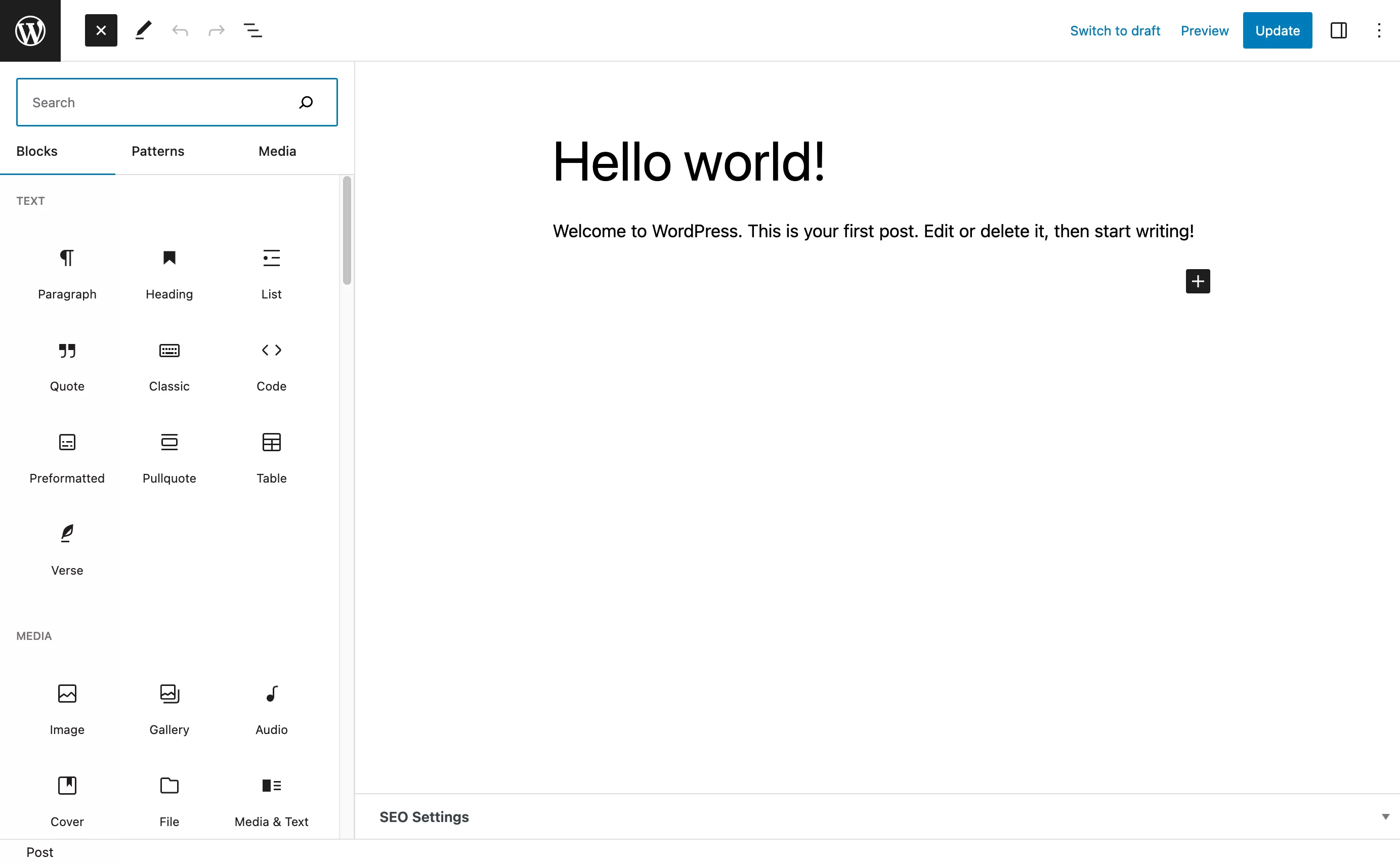Click the Switch to draft option
The width and height of the screenshot is (1400, 864).
(1115, 31)
